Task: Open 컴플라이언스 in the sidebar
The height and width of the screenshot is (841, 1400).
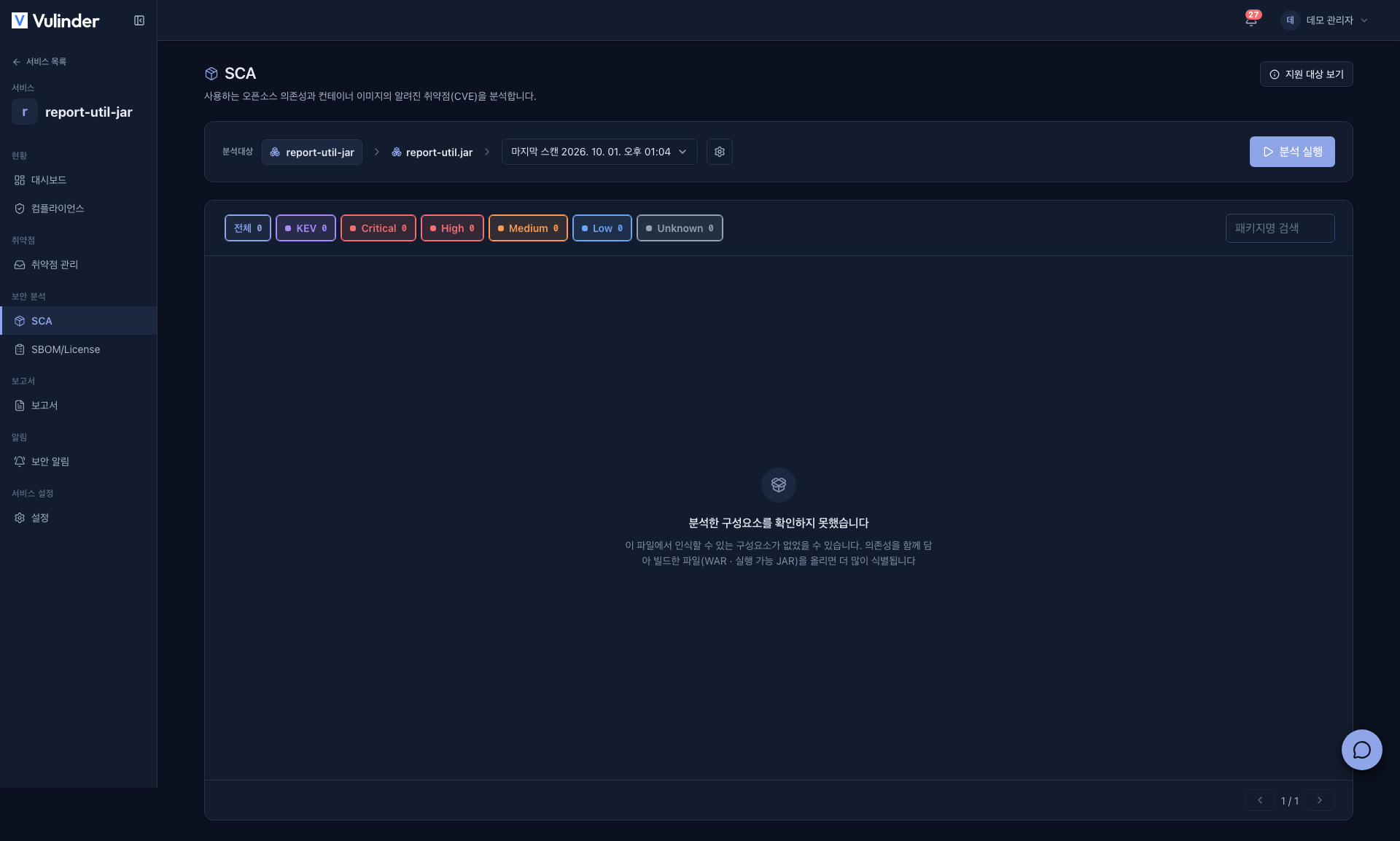Action: (79, 209)
